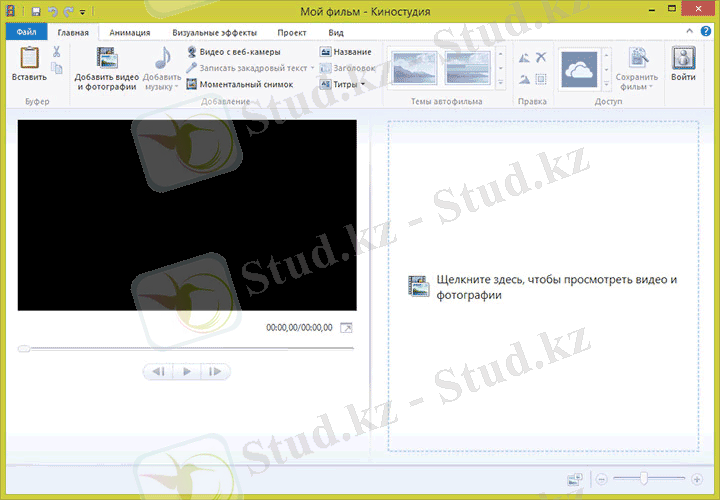This screenshot has height=500, width=720.
Task: Click the Войти sign-in button
Action: point(683,63)
